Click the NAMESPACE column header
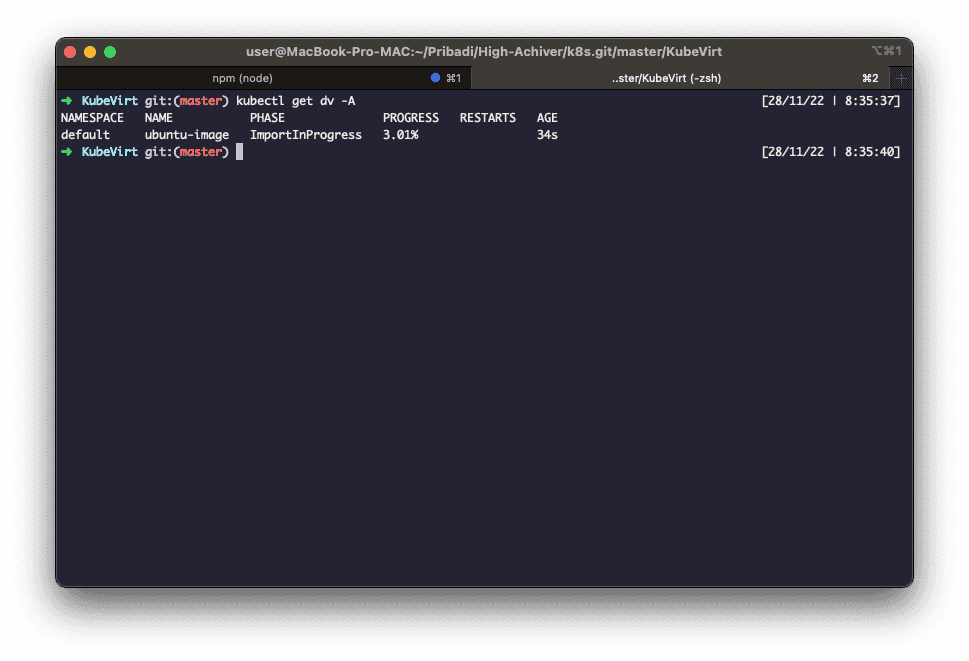This screenshot has width=969, height=661. (92, 118)
